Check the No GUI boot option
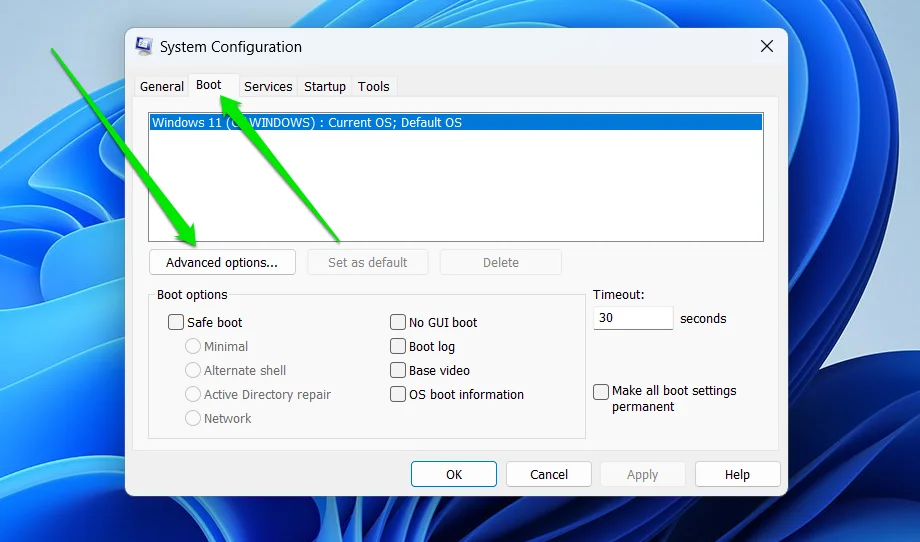 click(398, 323)
